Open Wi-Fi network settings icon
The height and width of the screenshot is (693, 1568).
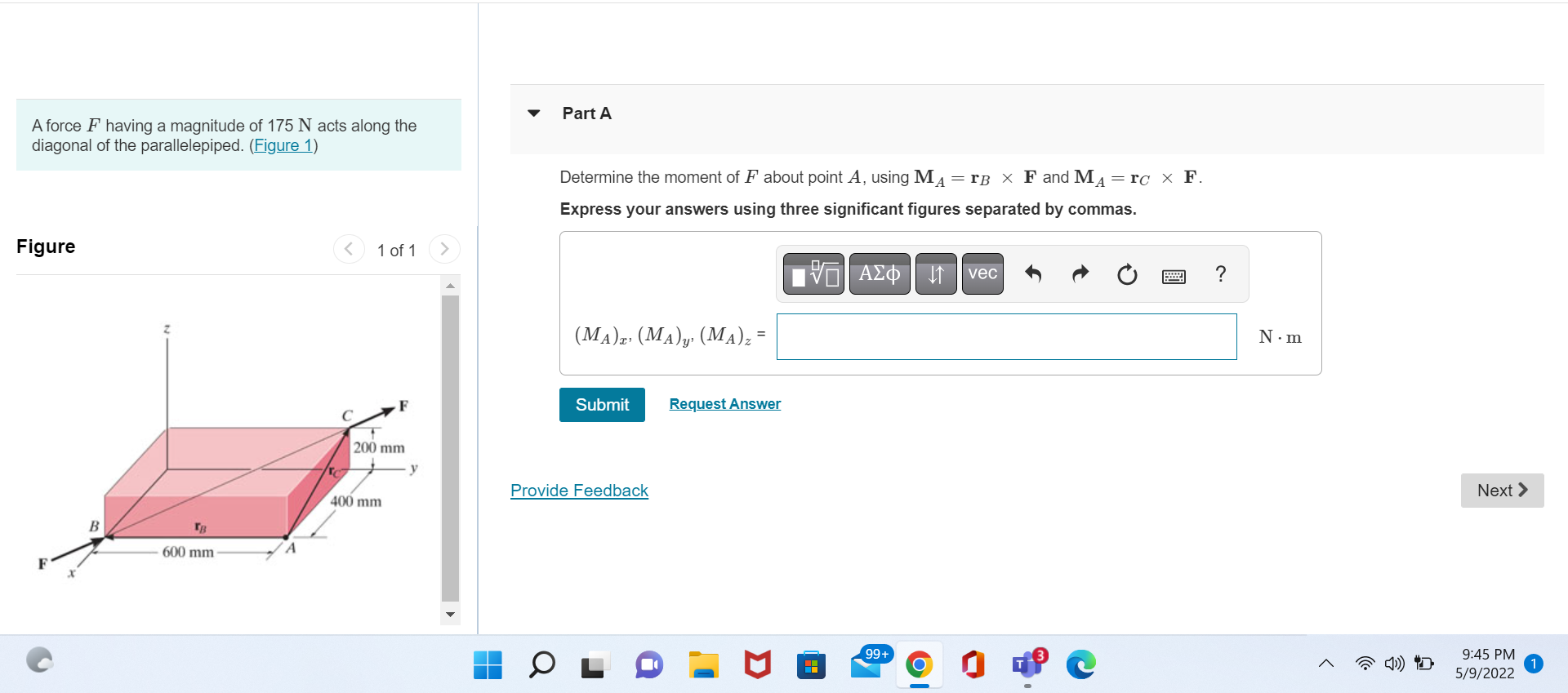(x=1365, y=664)
